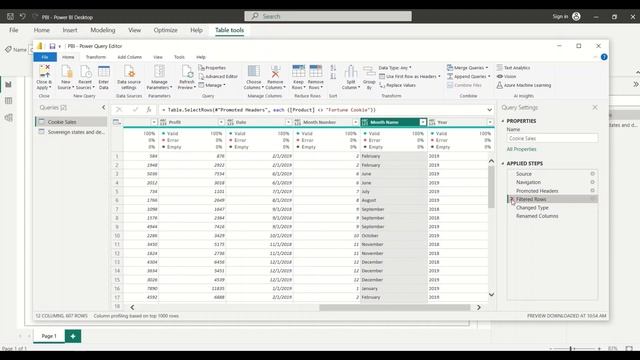Click Manage Parameters icon

coord(159,71)
